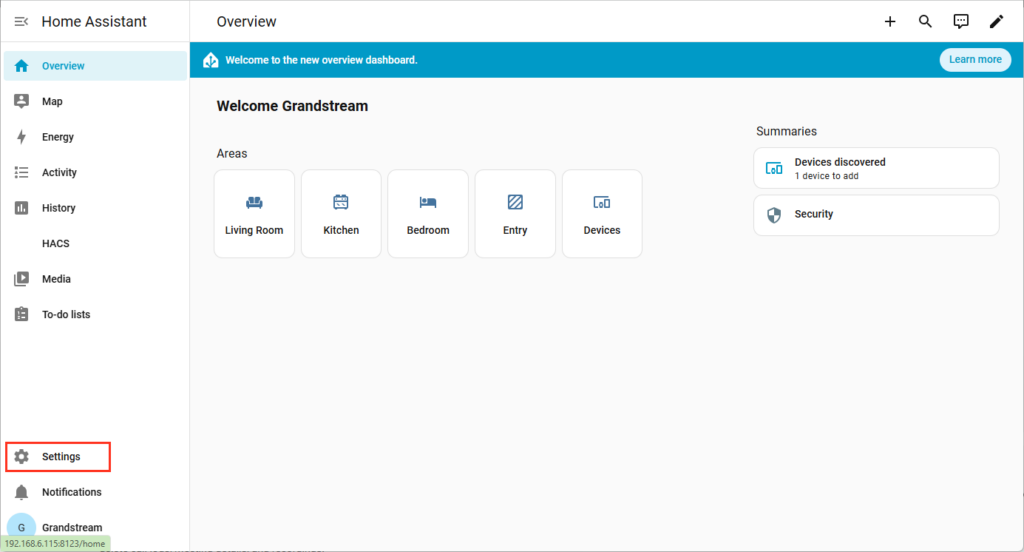Click the Summaries section heading
1024x552 pixels.
tap(786, 131)
